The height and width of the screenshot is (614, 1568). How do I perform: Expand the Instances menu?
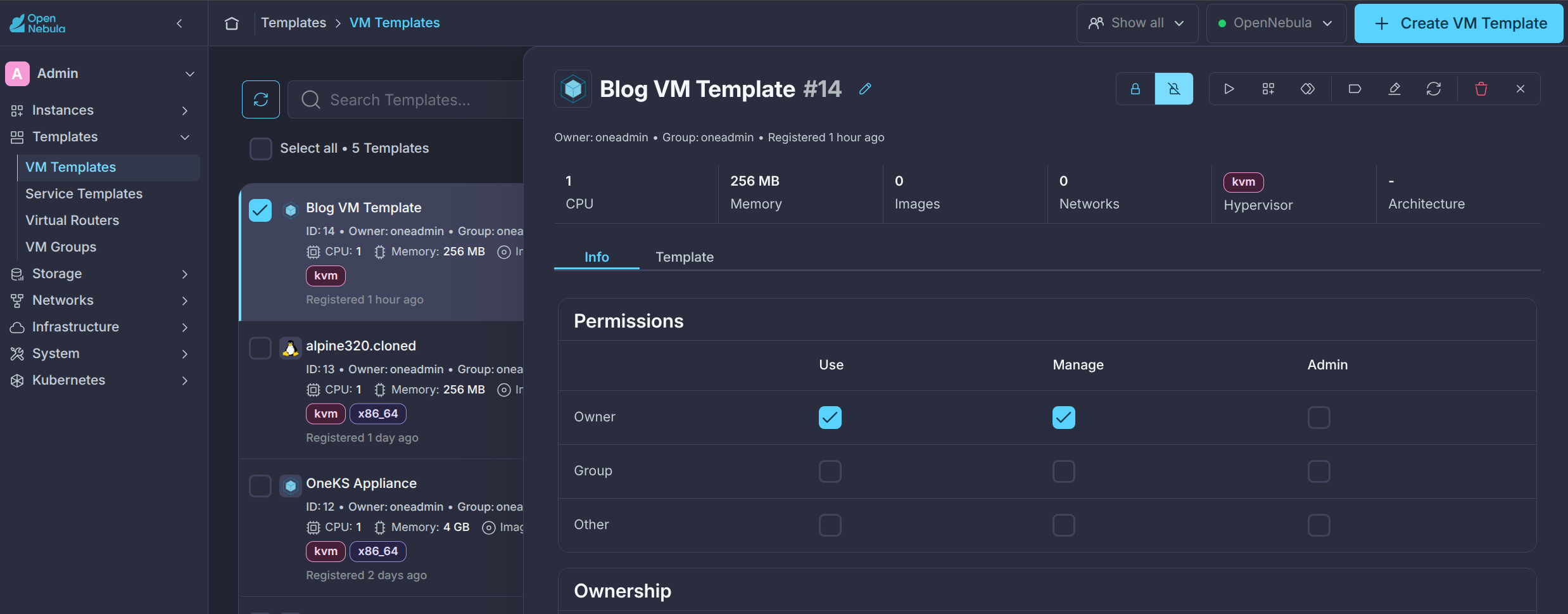pos(101,110)
